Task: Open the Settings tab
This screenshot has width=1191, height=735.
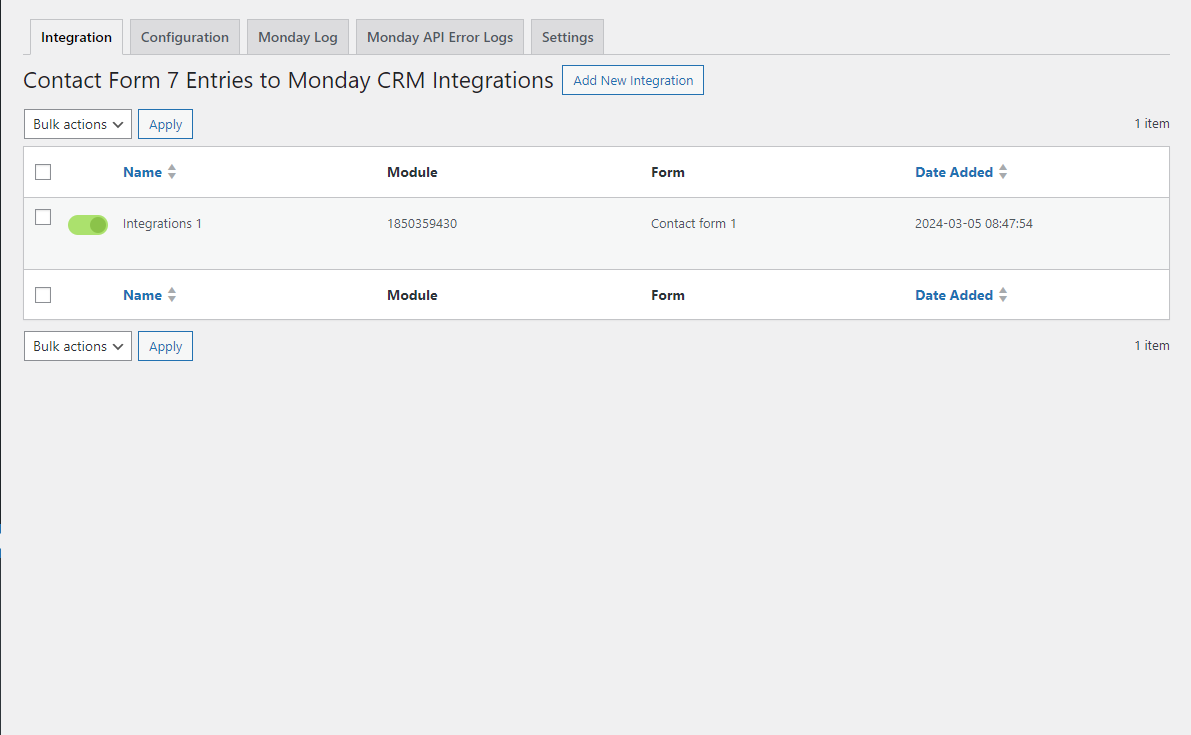Action: pyautogui.click(x=567, y=37)
